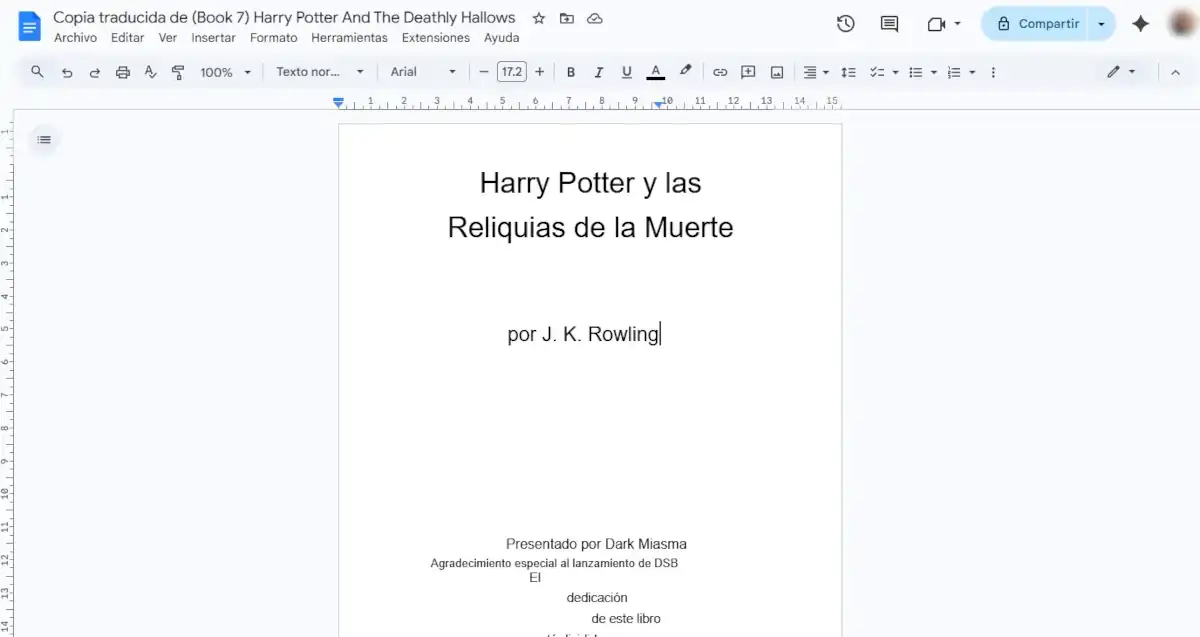This screenshot has height=637, width=1200.
Task: Open the Extensiones menu
Action: pos(436,37)
